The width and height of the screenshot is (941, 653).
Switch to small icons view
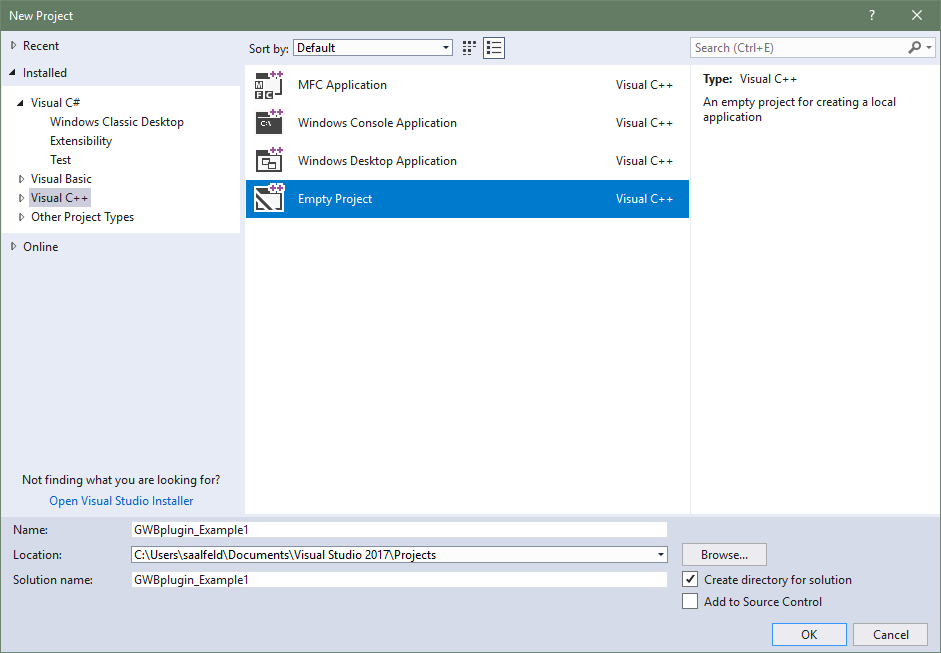[469, 48]
